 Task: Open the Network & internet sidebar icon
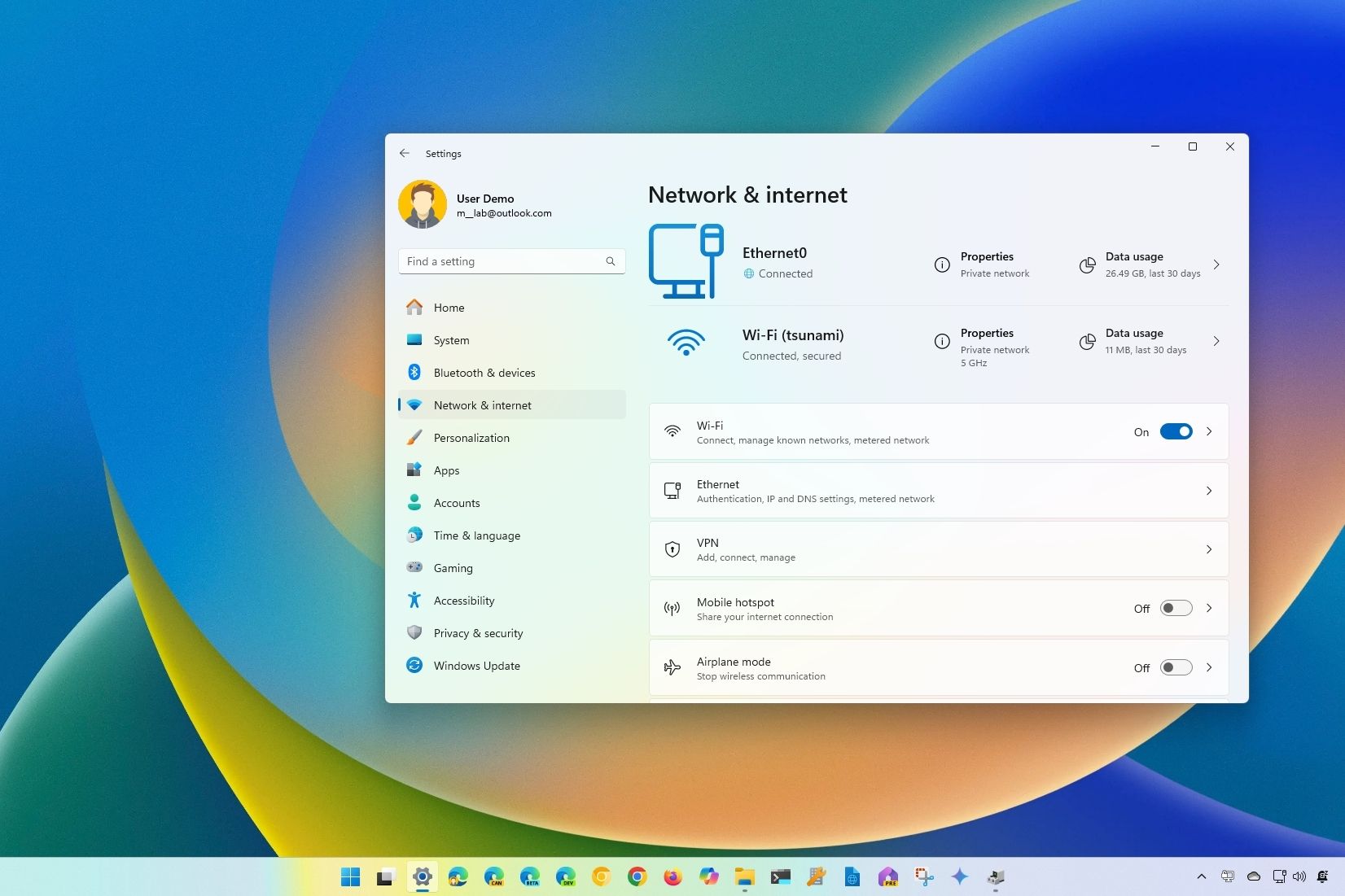415,404
